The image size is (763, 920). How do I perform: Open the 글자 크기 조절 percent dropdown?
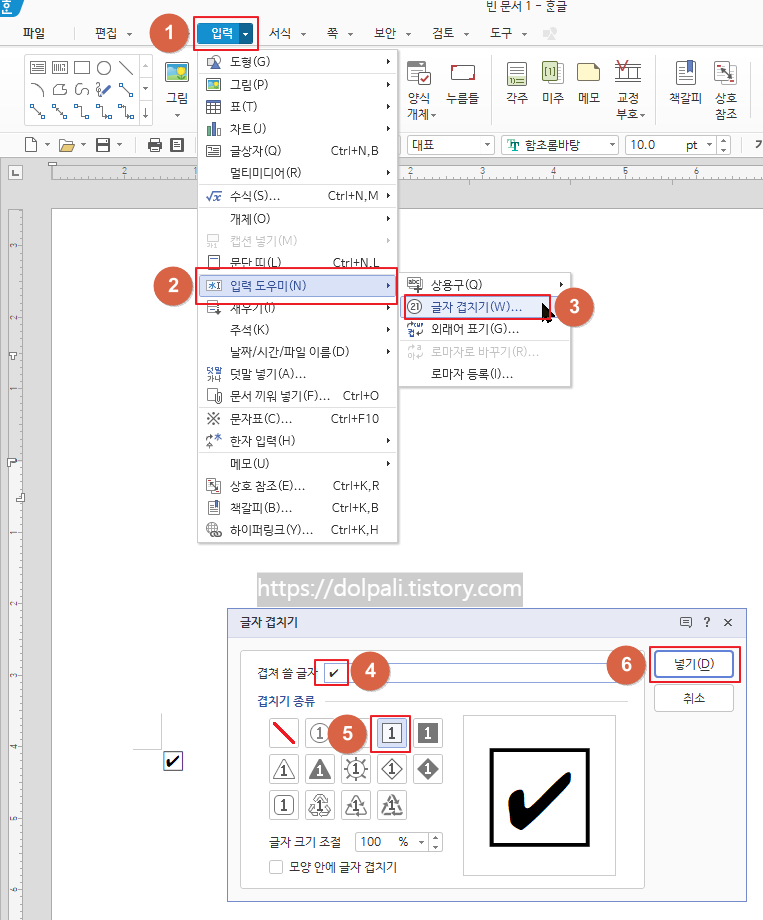421,843
